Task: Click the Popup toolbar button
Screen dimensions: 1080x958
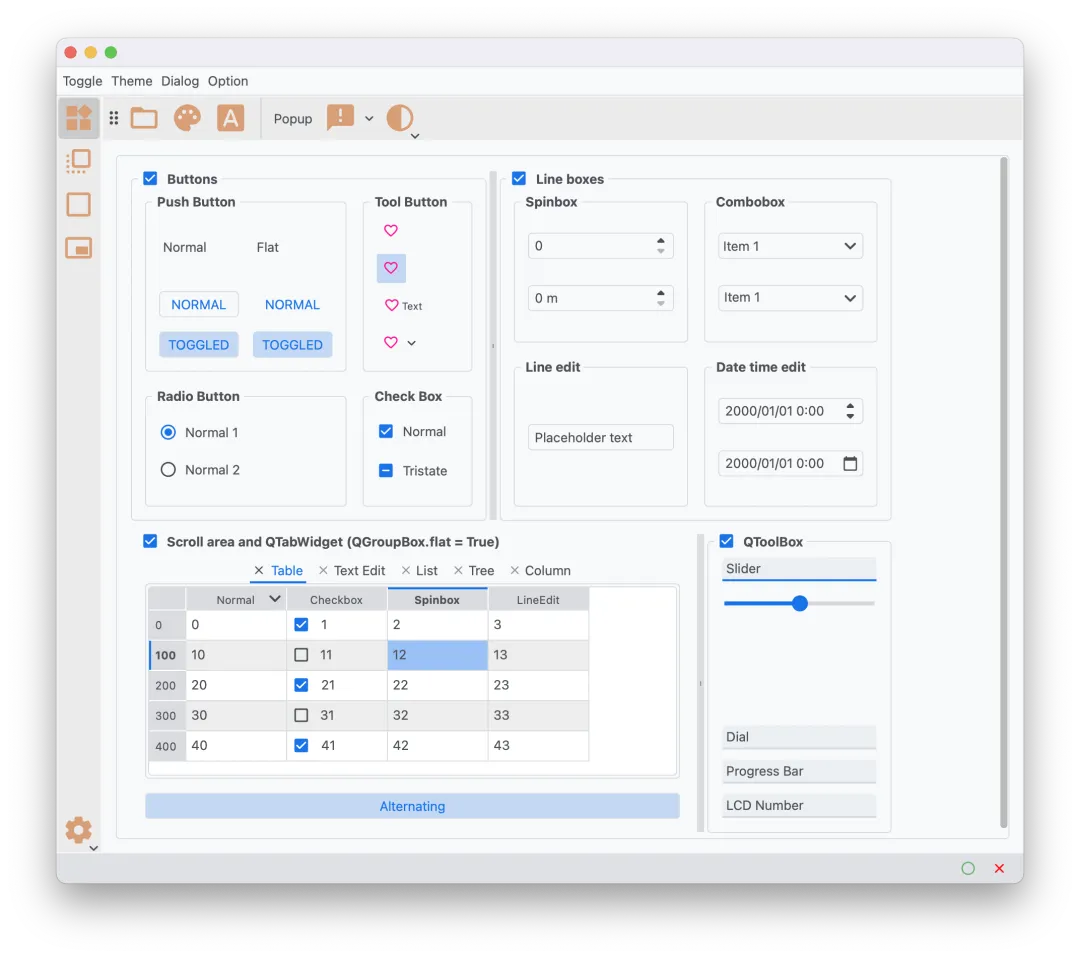Action: point(293,119)
